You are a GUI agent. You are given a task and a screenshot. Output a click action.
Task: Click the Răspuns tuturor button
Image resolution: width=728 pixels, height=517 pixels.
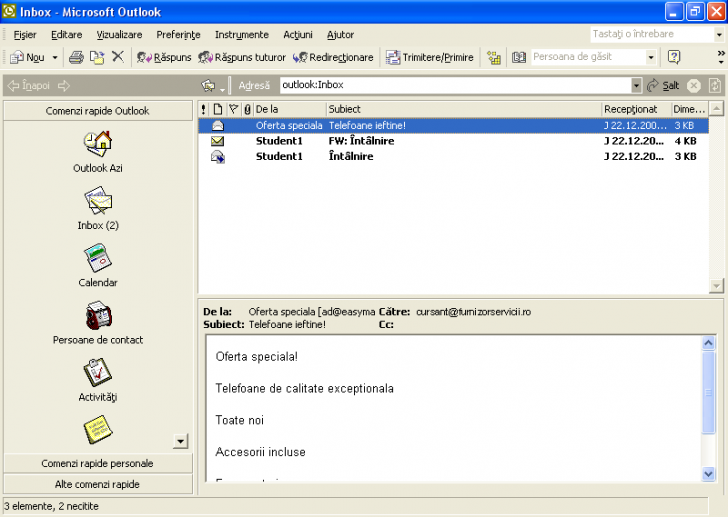pyautogui.click(x=242, y=58)
